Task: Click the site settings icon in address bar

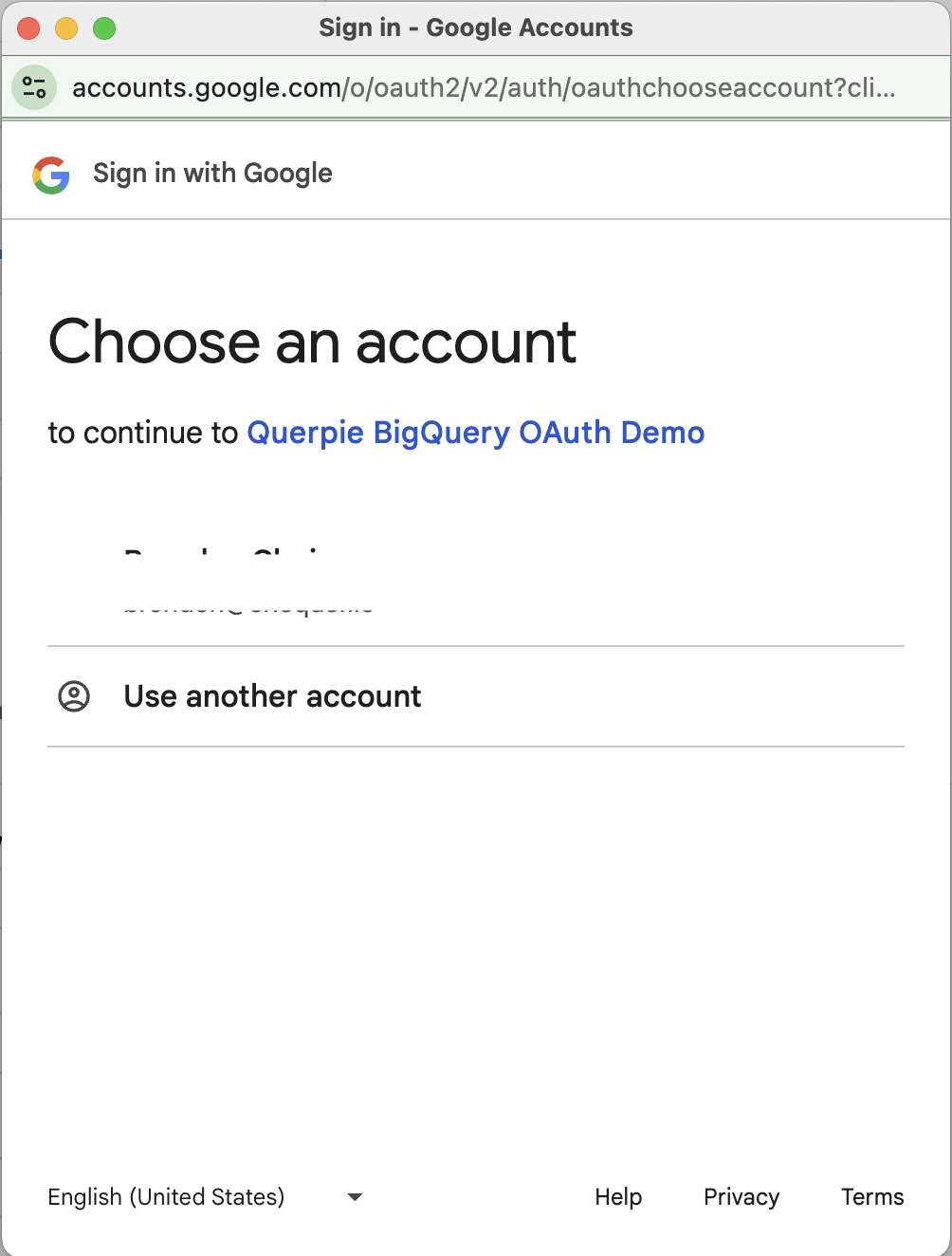Action: click(34, 87)
